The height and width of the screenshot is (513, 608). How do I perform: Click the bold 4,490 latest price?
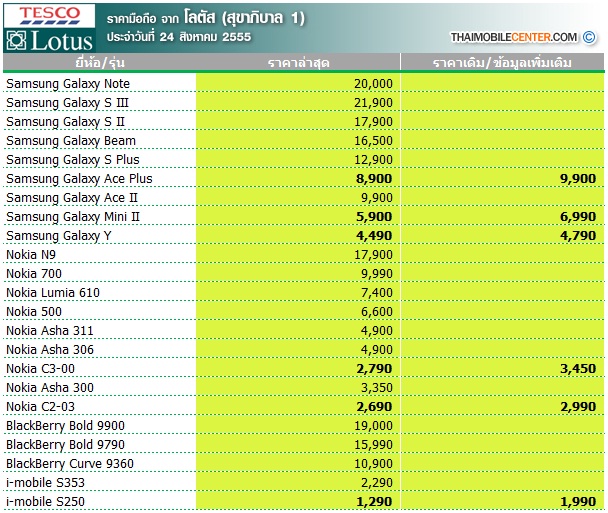[374, 236]
